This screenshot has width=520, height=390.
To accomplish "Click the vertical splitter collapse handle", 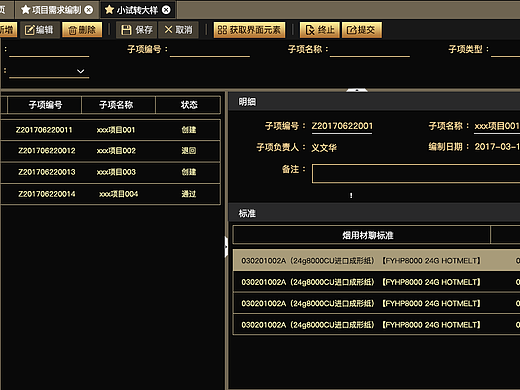I will pos(226,247).
